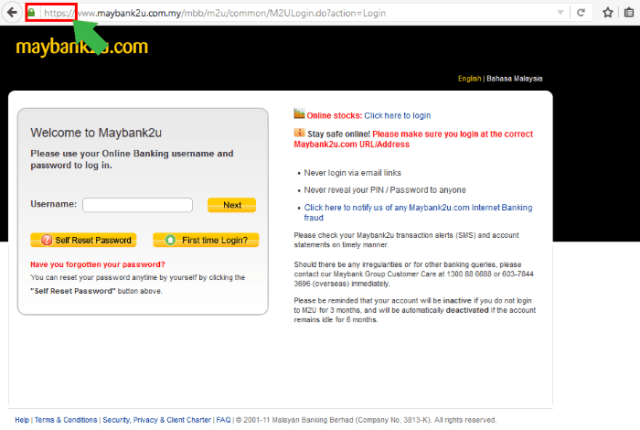This screenshot has width=640, height=430.
Task: Start First time Login
Action: point(206,240)
